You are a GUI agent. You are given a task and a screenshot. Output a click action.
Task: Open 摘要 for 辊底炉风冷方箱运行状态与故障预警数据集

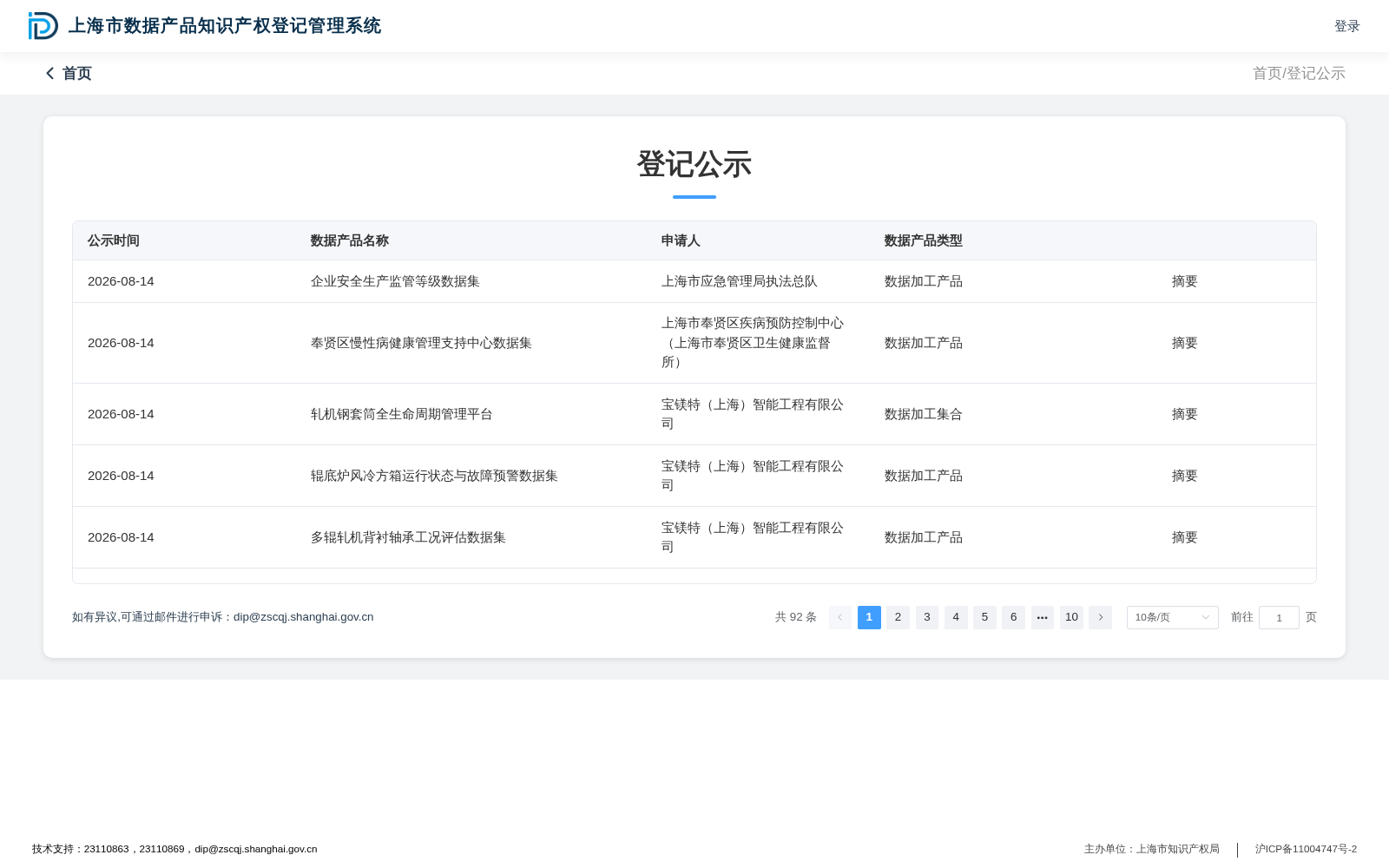click(x=1184, y=476)
